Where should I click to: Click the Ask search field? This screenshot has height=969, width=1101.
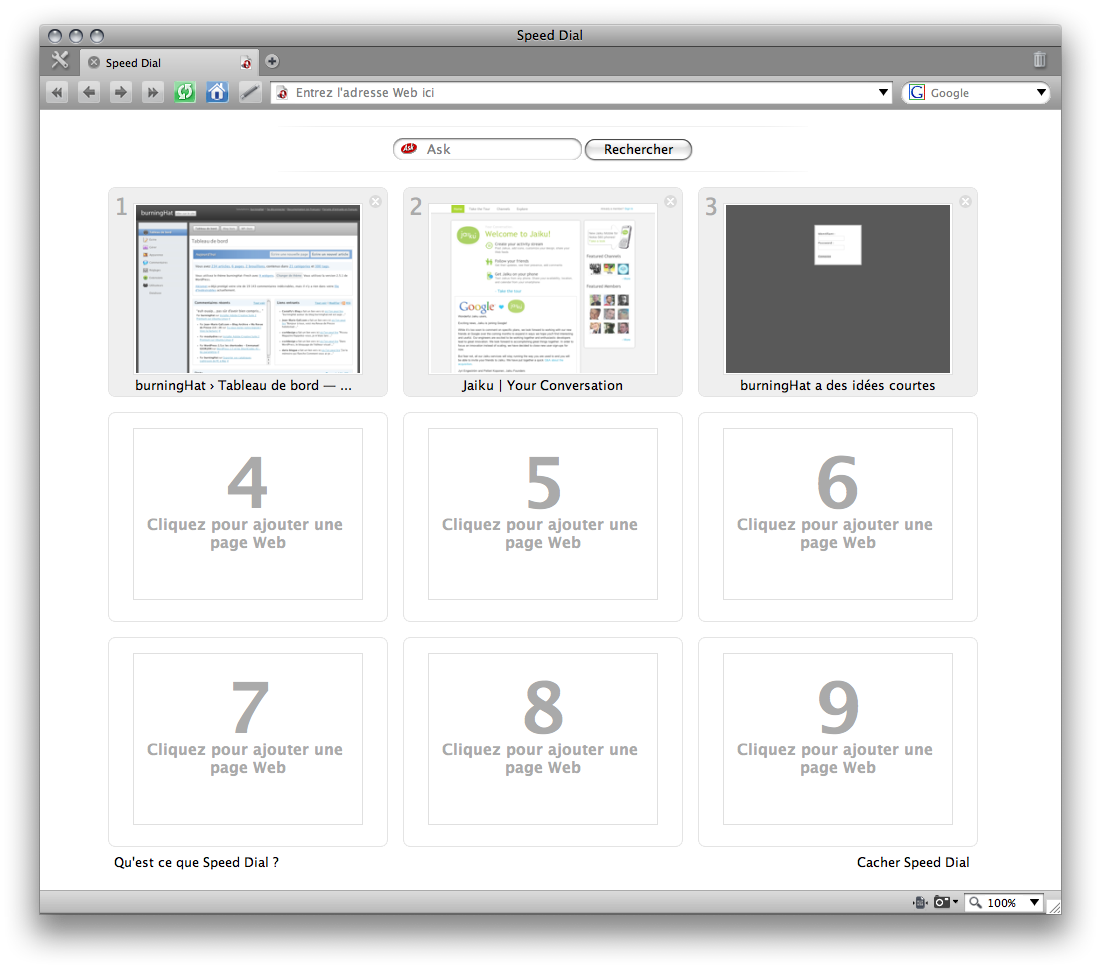click(487, 149)
